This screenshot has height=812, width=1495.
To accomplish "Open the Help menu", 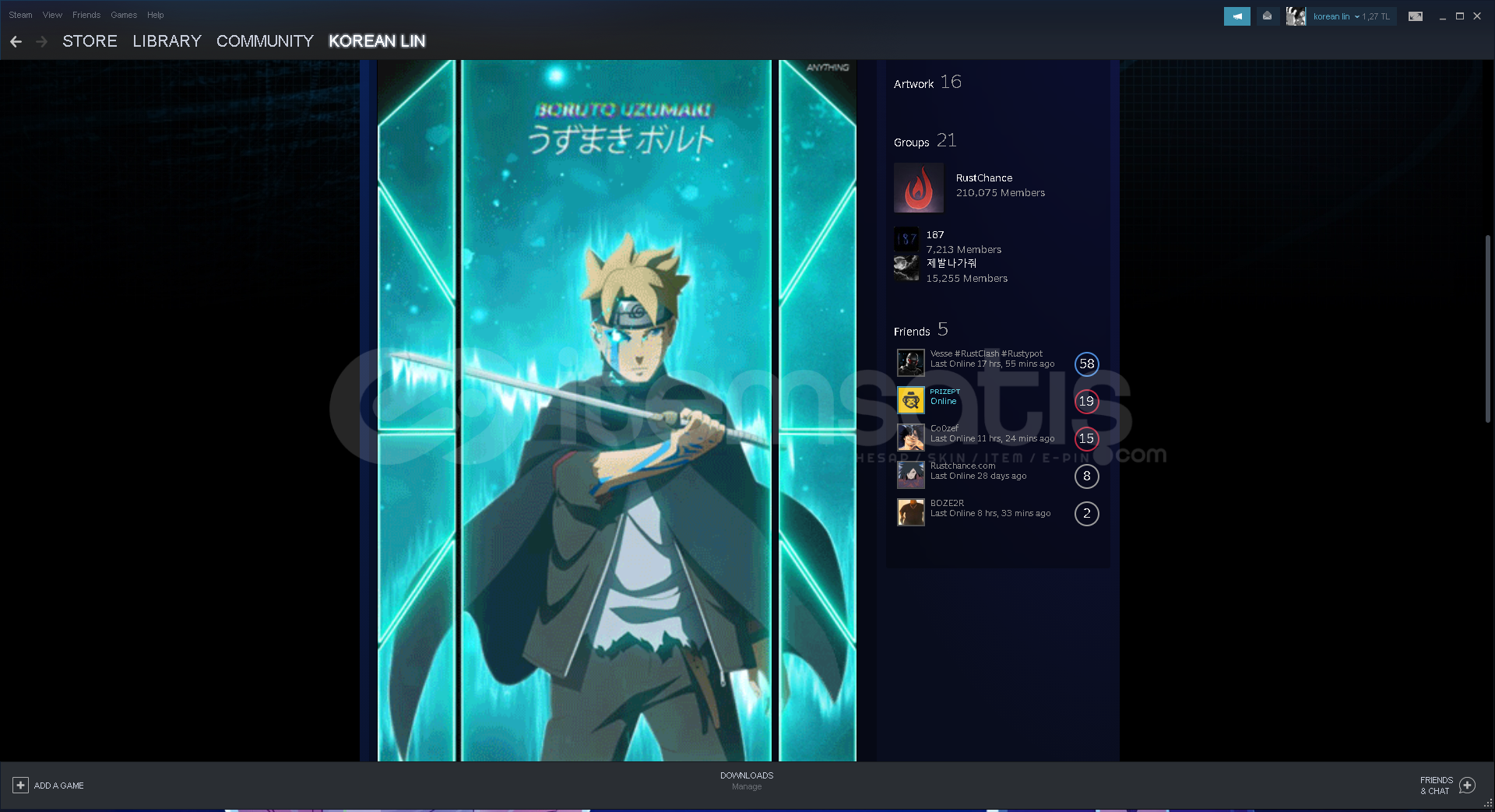I will click(156, 15).
